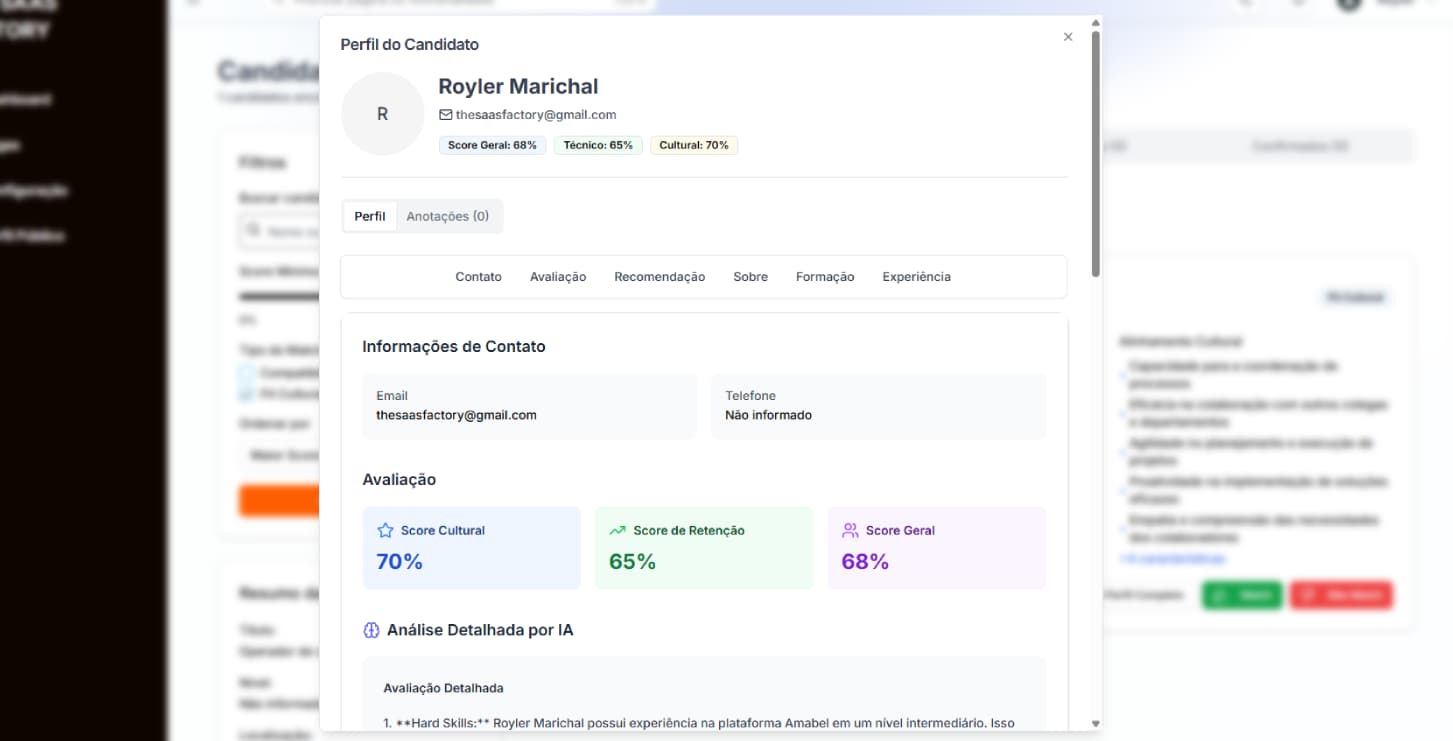Click the people icon on Score Geral card
Image resolution: width=1453 pixels, height=741 pixels.
[x=851, y=531]
